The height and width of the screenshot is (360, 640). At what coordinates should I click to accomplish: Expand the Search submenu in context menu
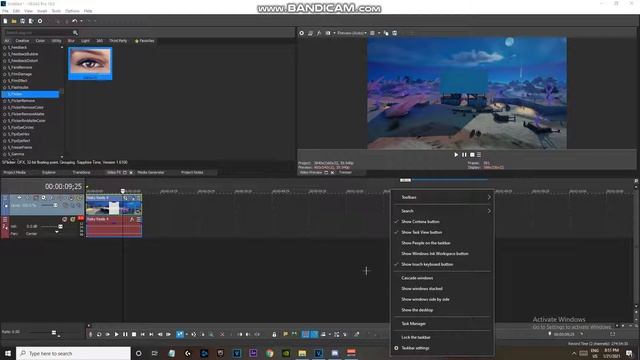[442, 211]
